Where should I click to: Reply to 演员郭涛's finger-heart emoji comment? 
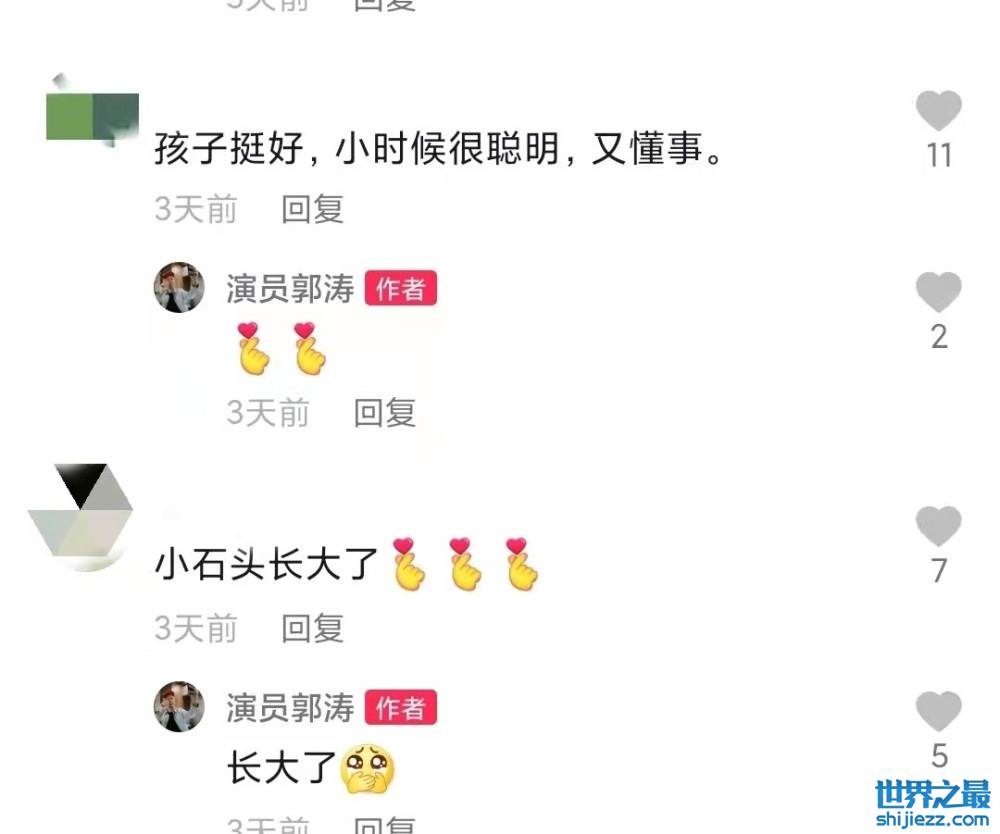tap(385, 413)
